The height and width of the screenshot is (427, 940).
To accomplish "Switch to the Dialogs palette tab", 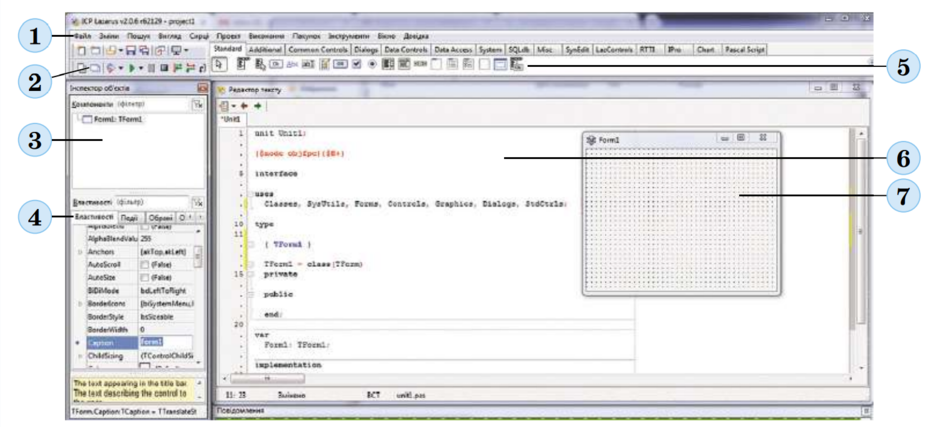I will [x=365, y=50].
